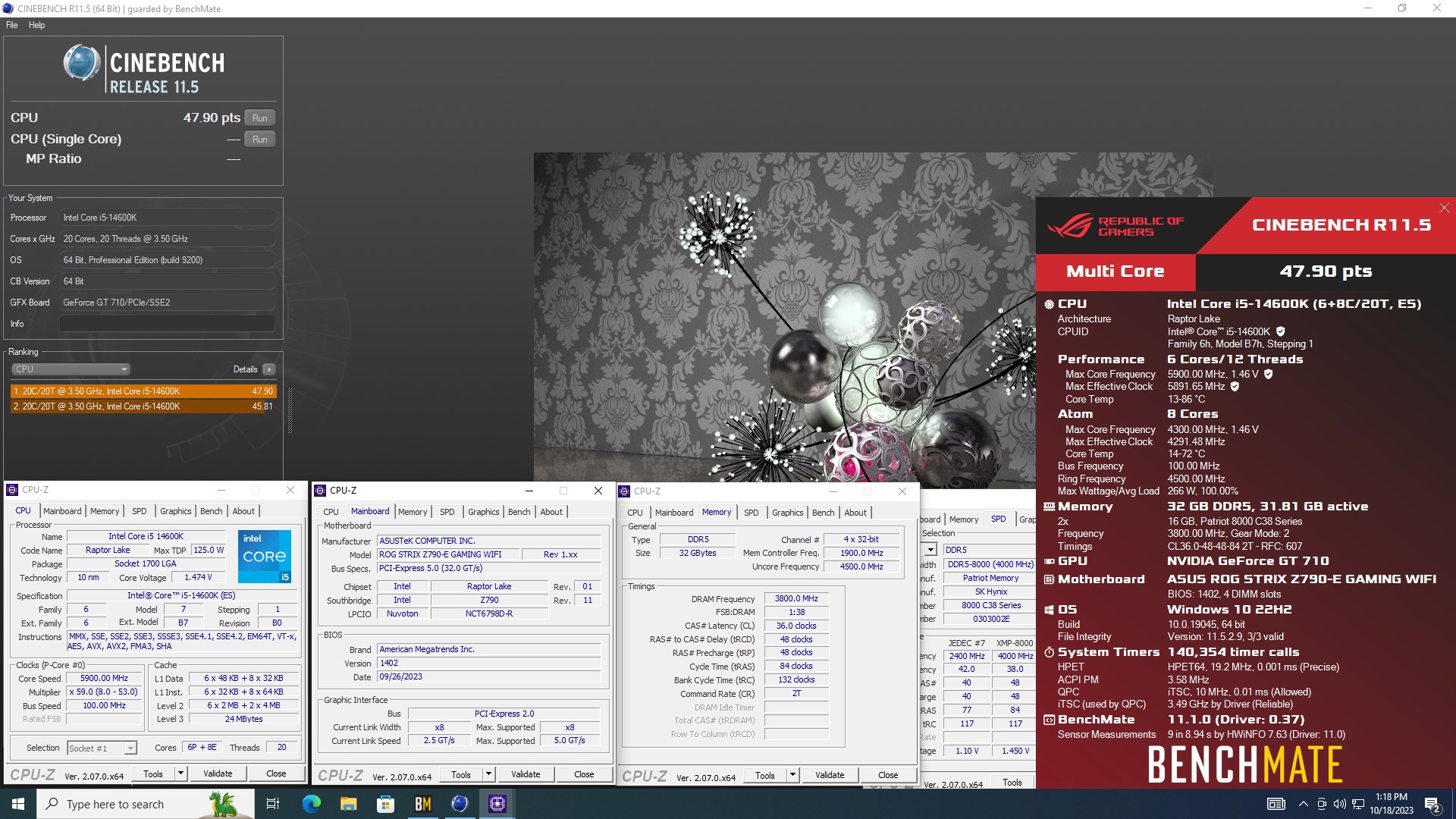Viewport: 1456px width, 819px height.
Task: Select second ranking entry scoring 45.81
Action: click(x=143, y=406)
